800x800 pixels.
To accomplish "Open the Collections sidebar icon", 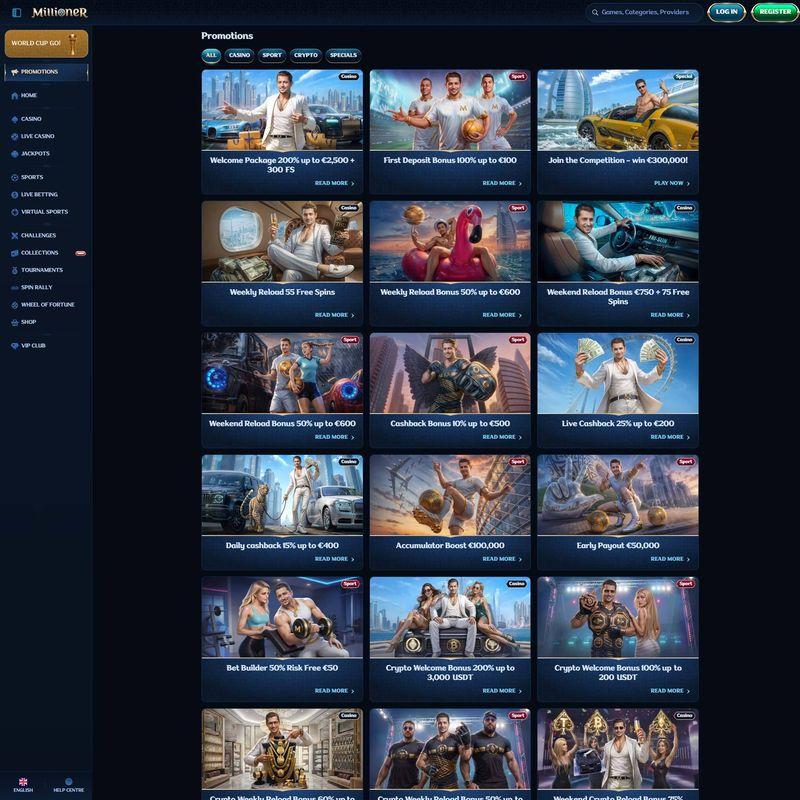I will [x=15, y=253].
